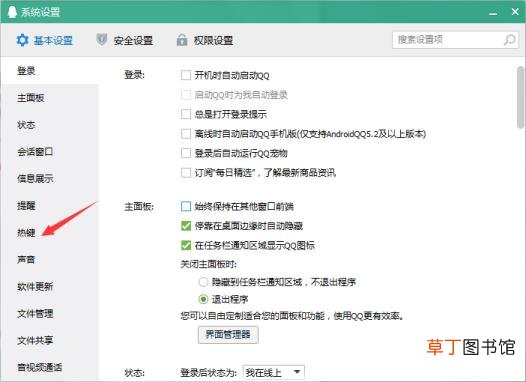Image resolution: width=526 pixels, height=382 pixels.
Task: Open 音视频通话 in sidebar
Action: point(50,367)
